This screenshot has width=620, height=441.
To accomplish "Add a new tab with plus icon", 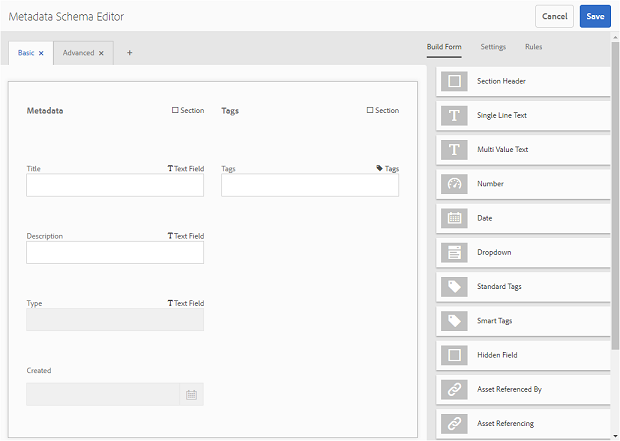I will (129, 53).
